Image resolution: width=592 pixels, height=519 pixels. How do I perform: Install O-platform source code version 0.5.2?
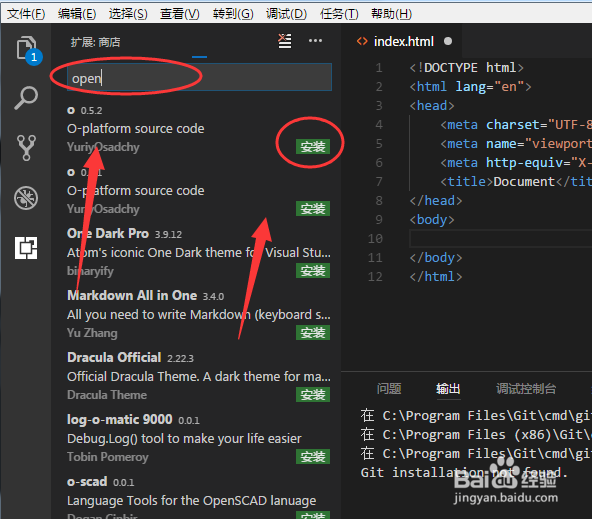point(313,146)
